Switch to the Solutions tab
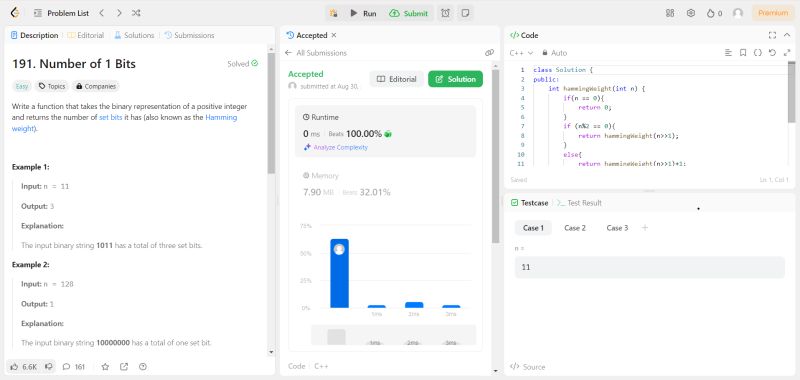Screen dimensions: 800x380 click(134, 35)
